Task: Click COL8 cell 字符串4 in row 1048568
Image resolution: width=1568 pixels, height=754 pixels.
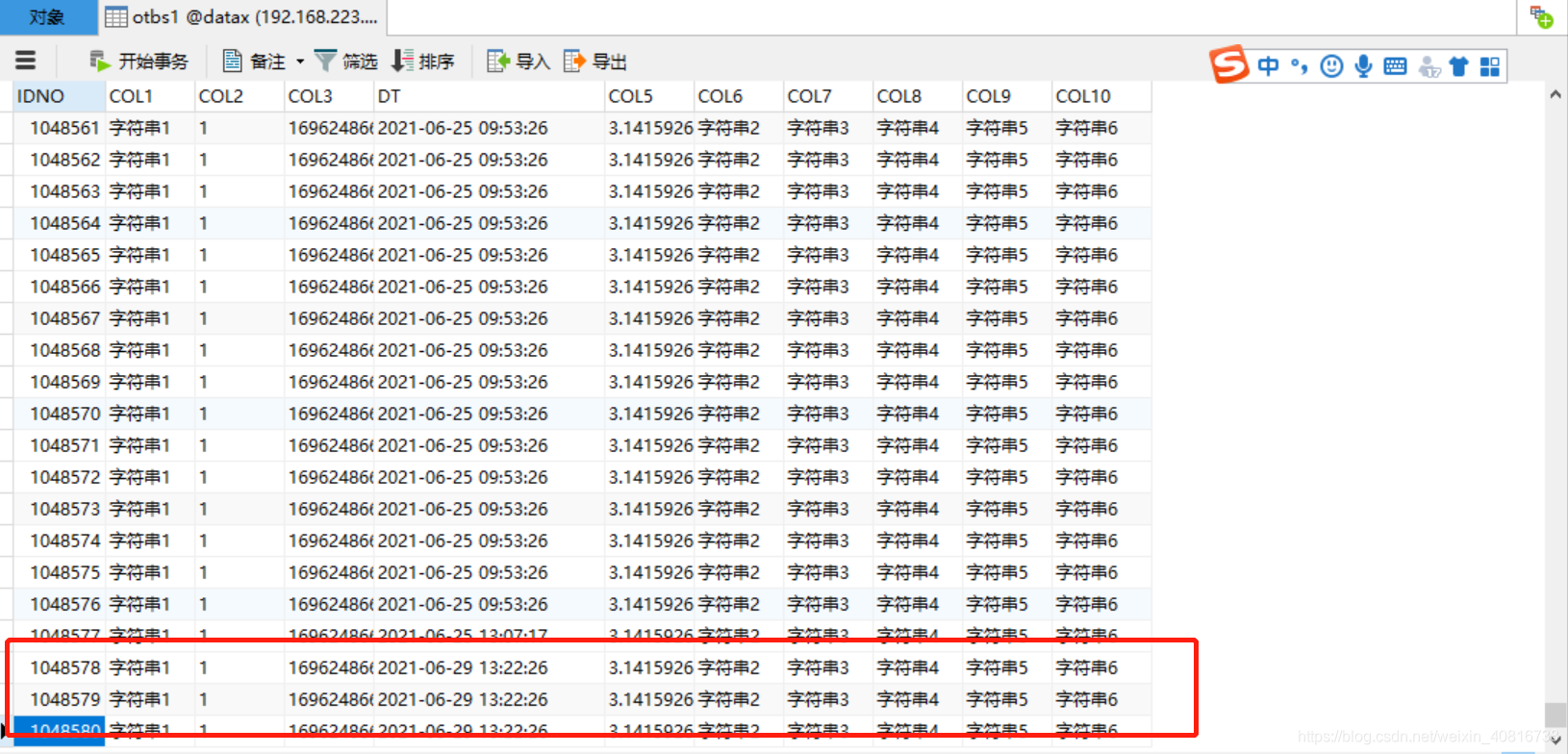Action: pos(918,350)
